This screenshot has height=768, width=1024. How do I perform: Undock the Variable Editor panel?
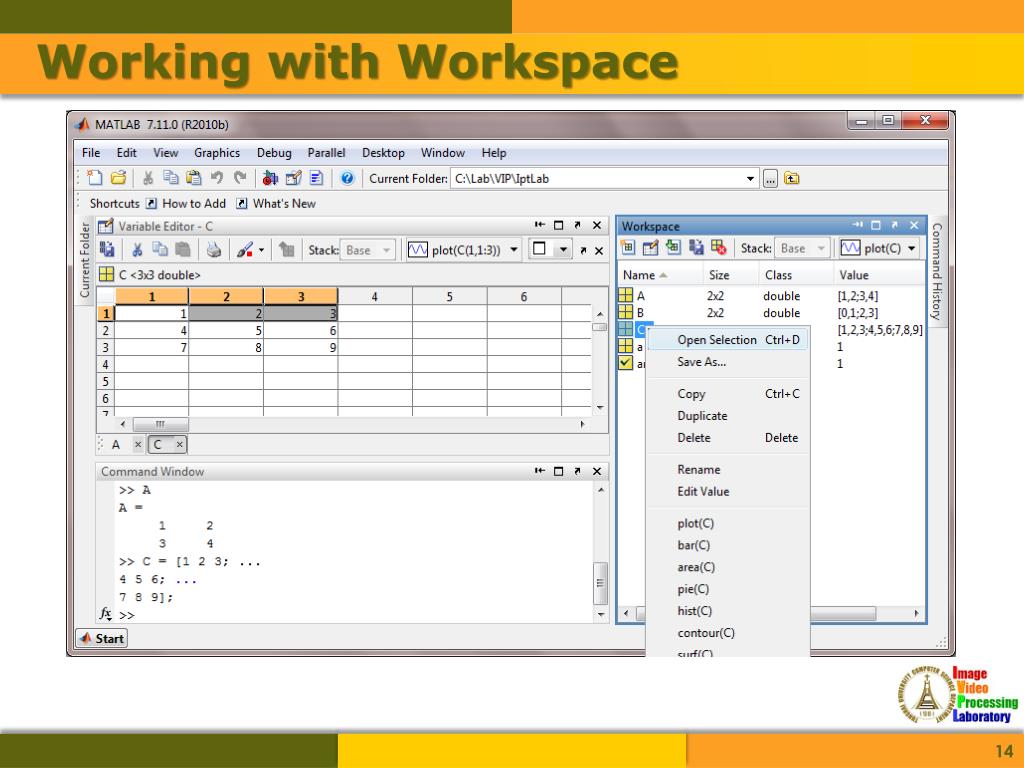[x=577, y=225]
